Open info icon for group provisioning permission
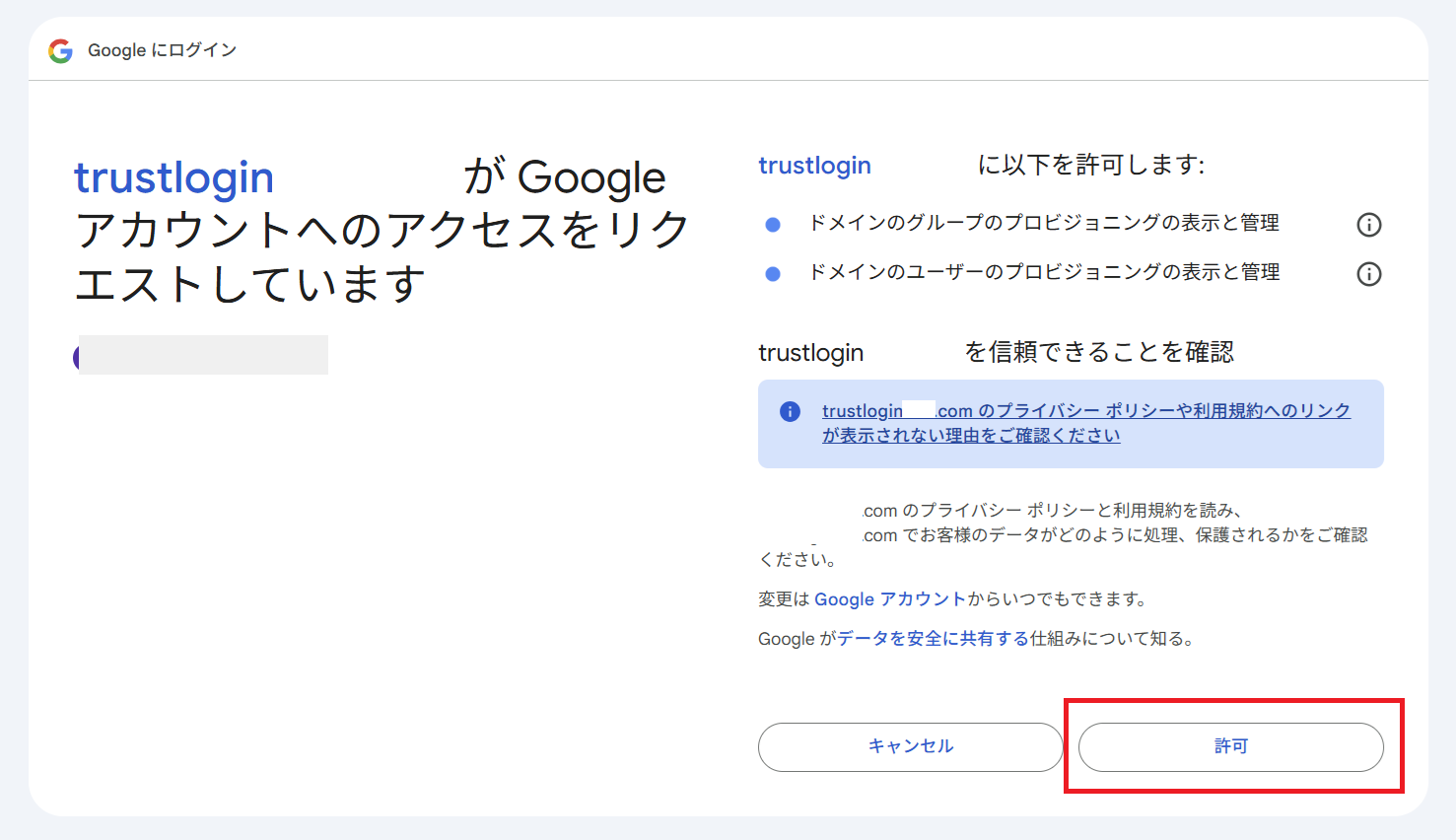The height and width of the screenshot is (840, 1456). pyautogui.click(x=1368, y=225)
